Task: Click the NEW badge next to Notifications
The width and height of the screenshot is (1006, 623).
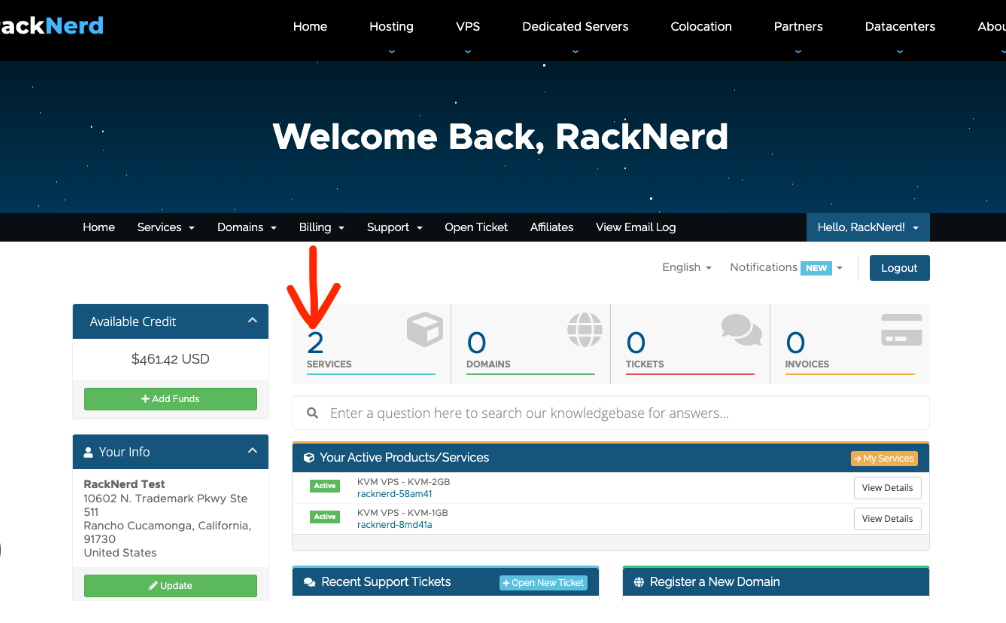Action: 816,268
